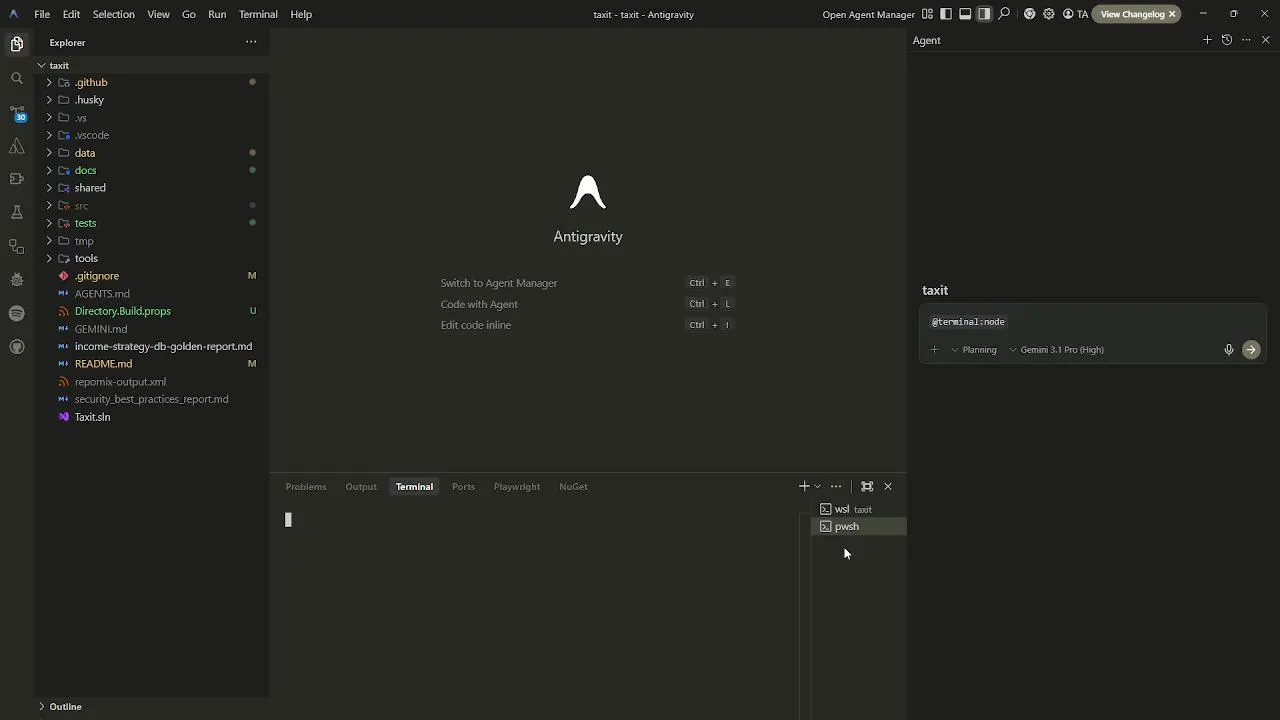Open Directory.Build.props file
The width and height of the screenshot is (1280, 720).
(x=152, y=311)
